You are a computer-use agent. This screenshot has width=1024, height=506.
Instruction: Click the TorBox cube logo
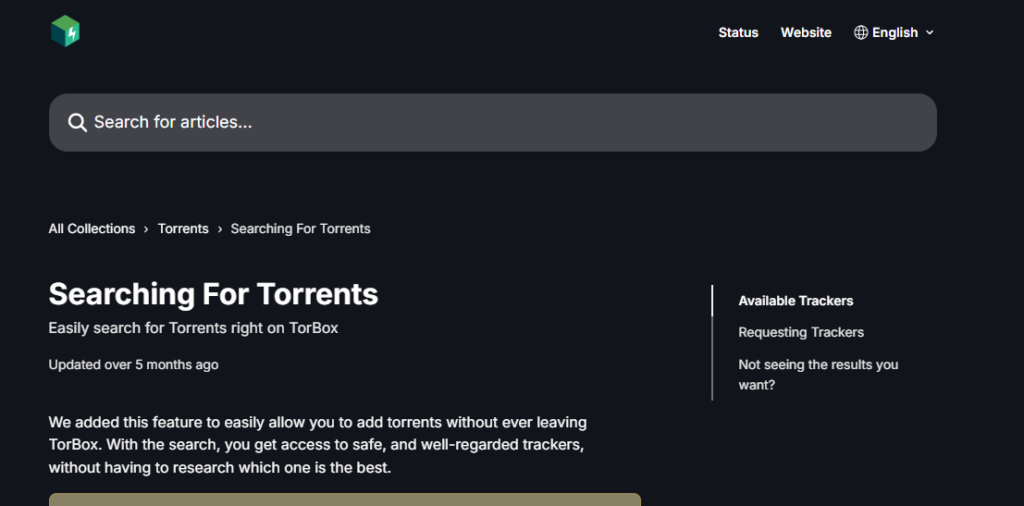[65, 31]
